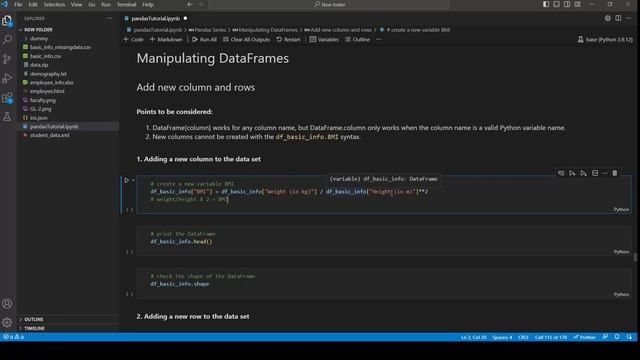Image resolution: width=640 pixels, height=360 pixels.
Task: Open the Selection menu
Action: click(54, 4)
